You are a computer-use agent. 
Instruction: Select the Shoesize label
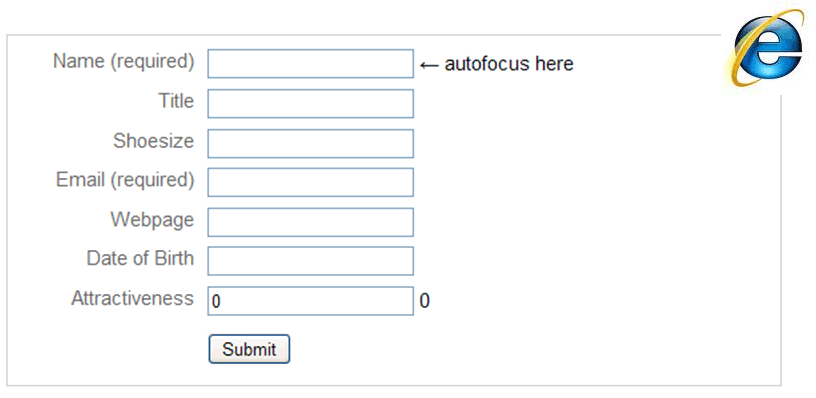(x=154, y=140)
